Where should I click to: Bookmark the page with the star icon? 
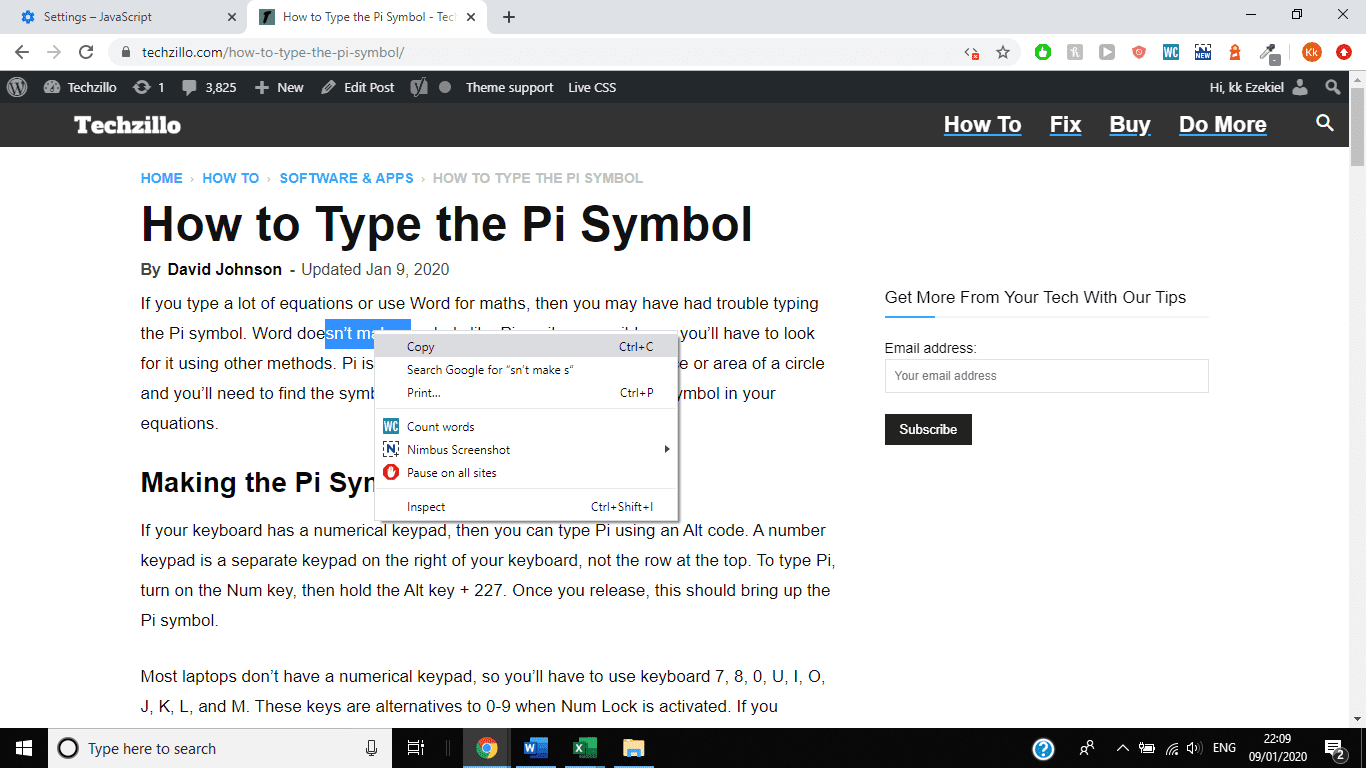click(1003, 51)
